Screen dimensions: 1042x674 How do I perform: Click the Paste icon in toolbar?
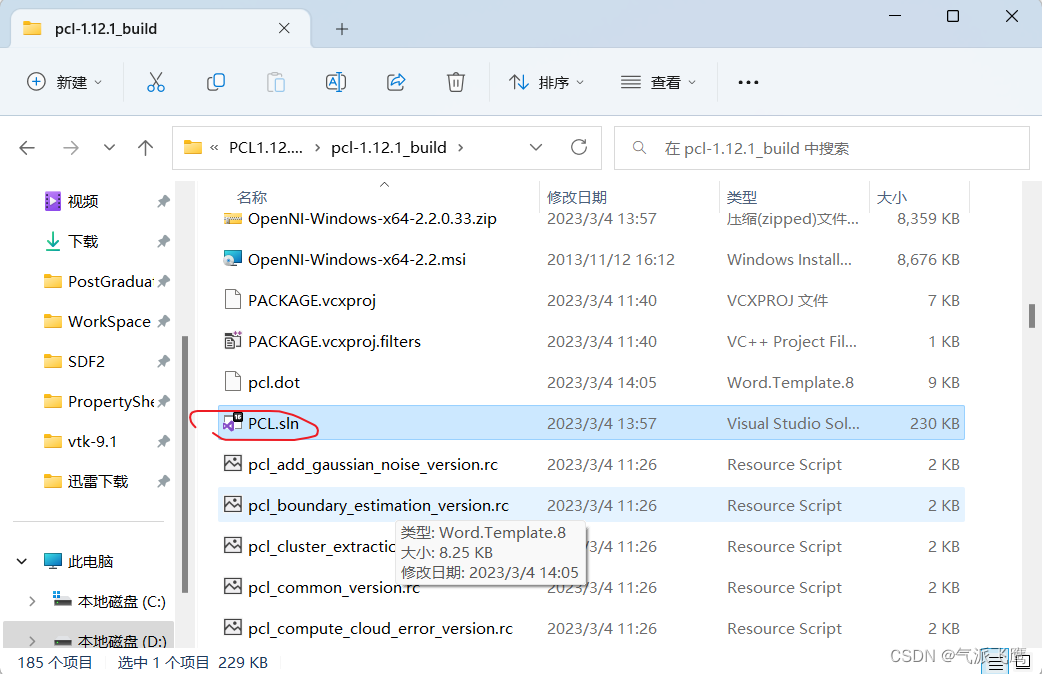click(275, 82)
